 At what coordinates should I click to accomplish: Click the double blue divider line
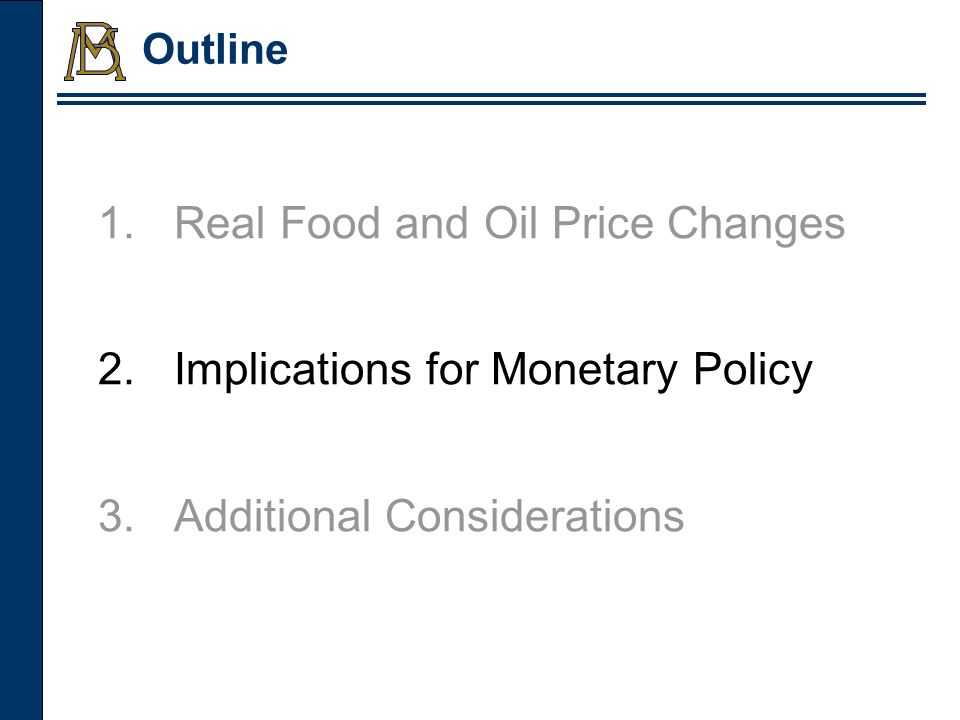[x=491, y=99]
